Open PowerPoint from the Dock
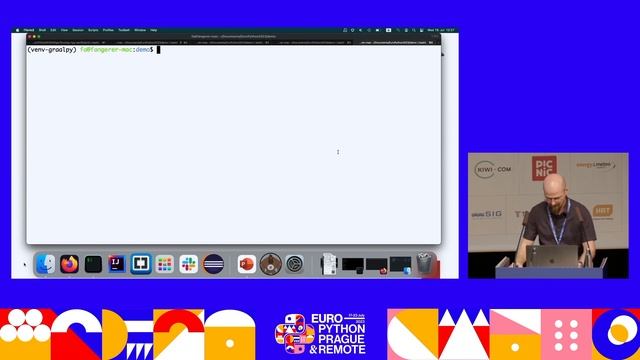 pyautogui.click(x=247, y=264)
